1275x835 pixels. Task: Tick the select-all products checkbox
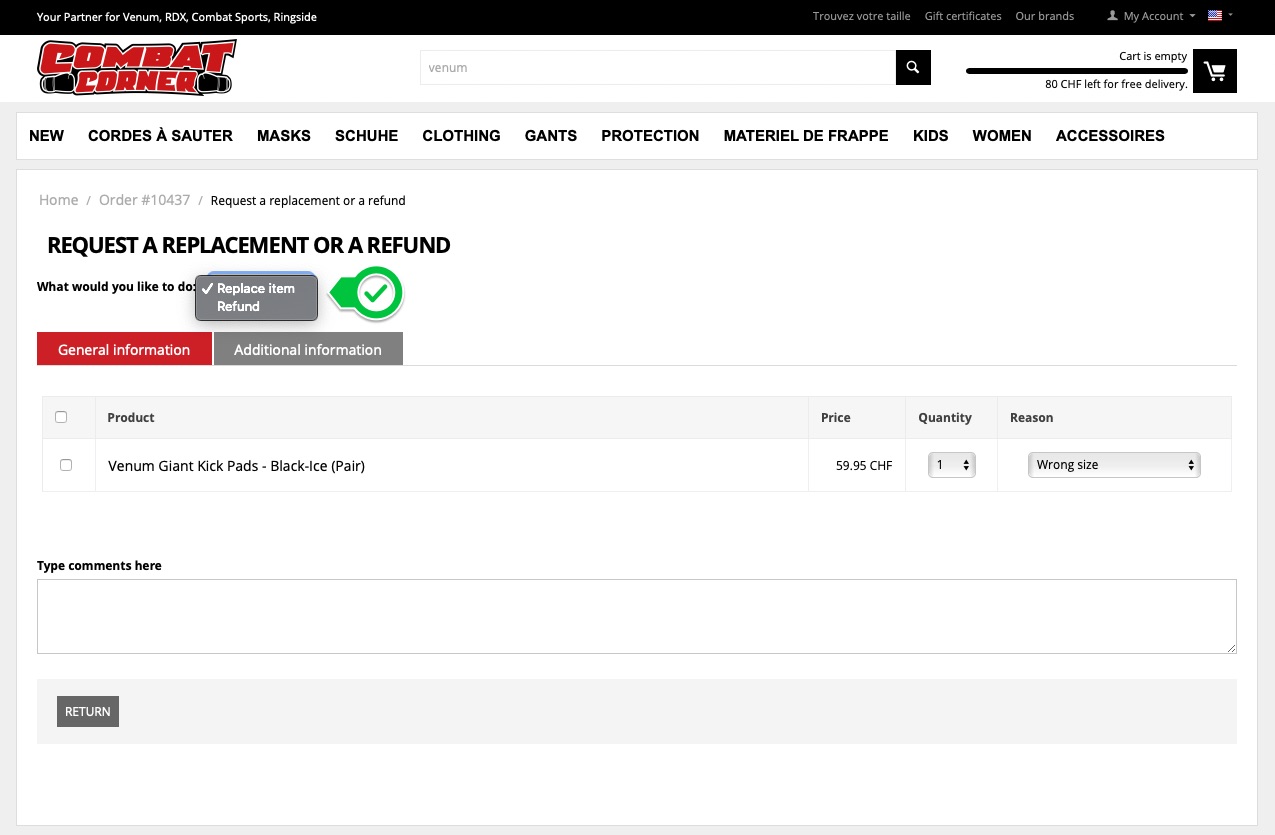point(61,417)
